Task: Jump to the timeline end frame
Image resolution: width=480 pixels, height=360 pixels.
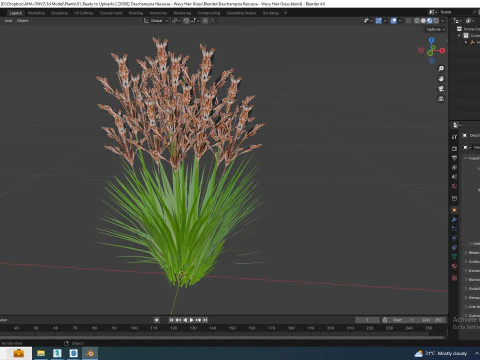Action: (x=205, y=320)
